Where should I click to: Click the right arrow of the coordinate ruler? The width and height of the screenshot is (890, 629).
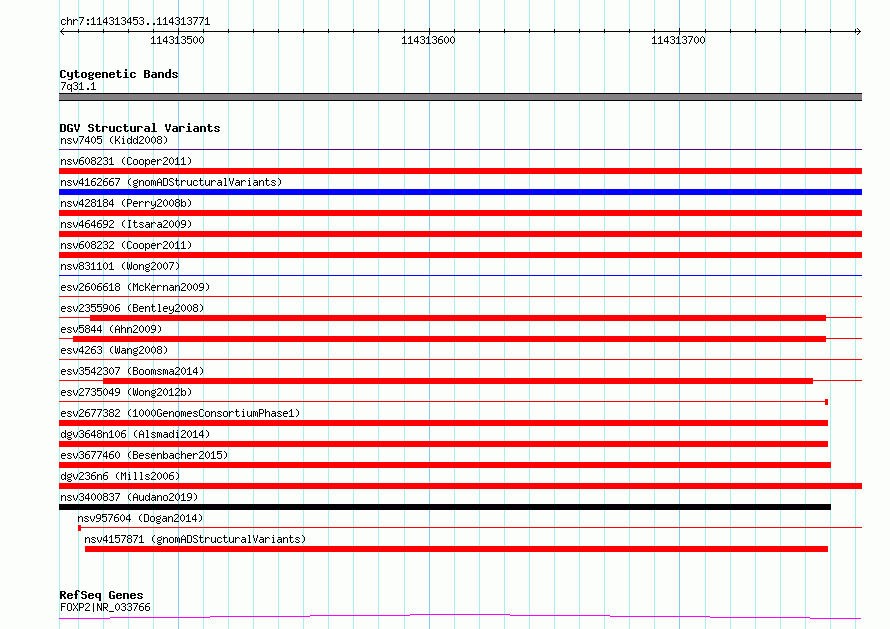(x=858, y=31)
